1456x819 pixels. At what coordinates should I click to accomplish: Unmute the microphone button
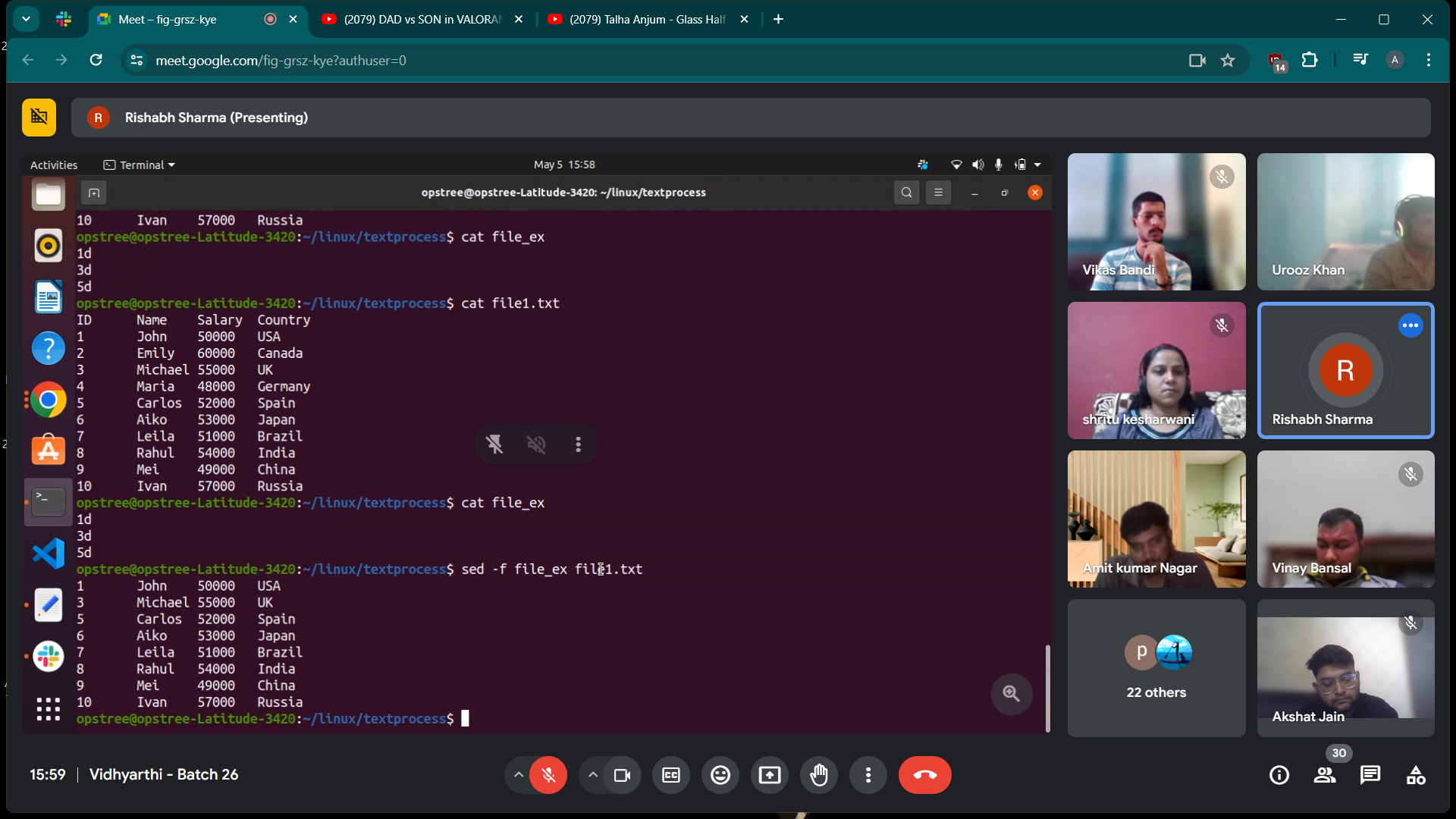click(548, 775)
